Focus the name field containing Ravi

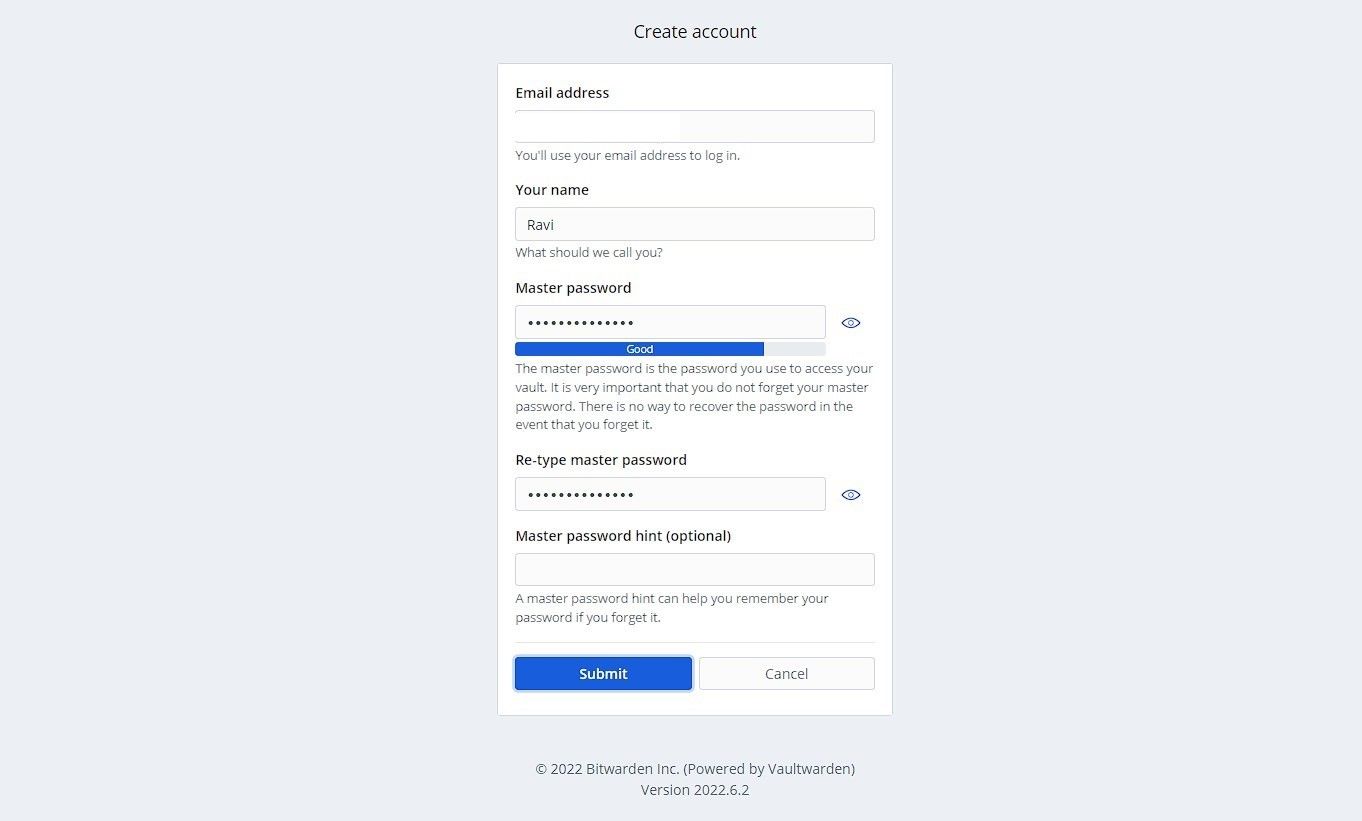694,224
